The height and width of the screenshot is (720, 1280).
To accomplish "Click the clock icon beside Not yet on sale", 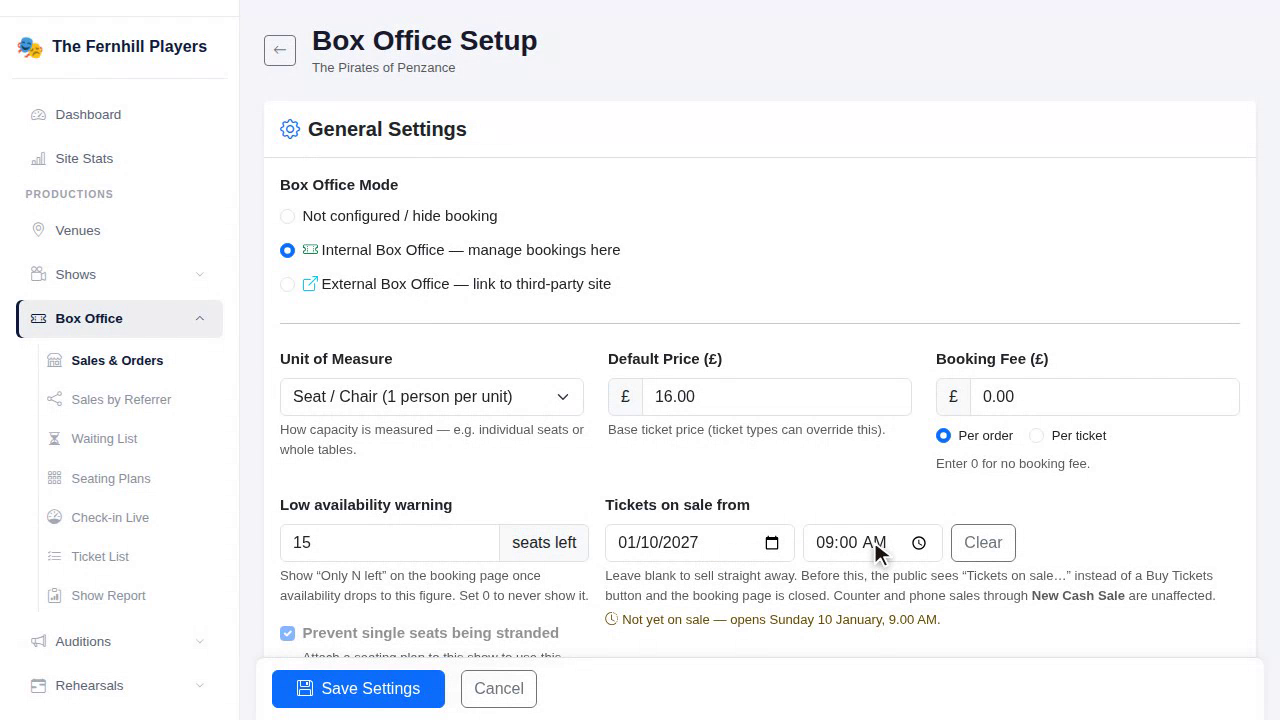I will (612, 619).
